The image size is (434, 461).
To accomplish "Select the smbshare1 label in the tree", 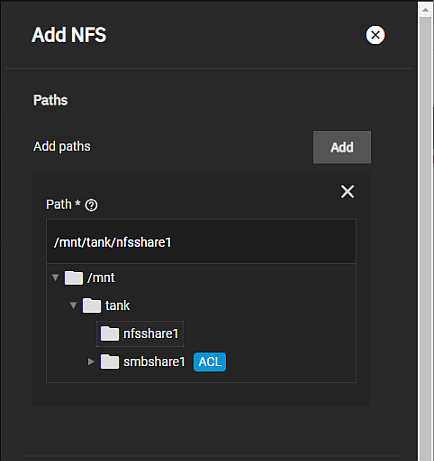I will pos(154,362).
